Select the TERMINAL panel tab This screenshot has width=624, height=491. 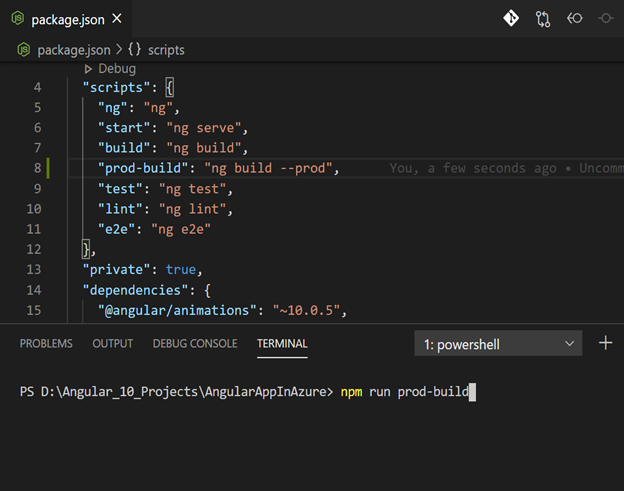[x=282, y=343]
